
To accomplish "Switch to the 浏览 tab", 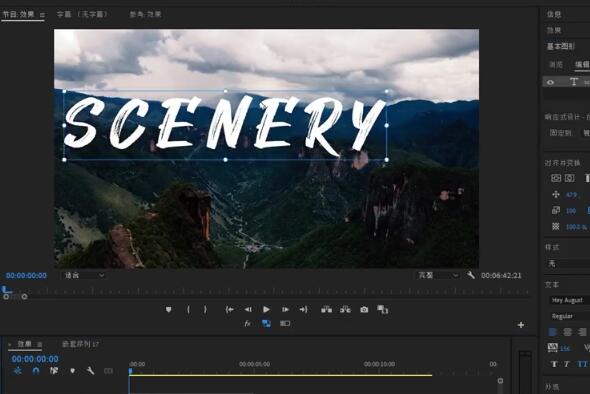I will click(x=556, y=65).
